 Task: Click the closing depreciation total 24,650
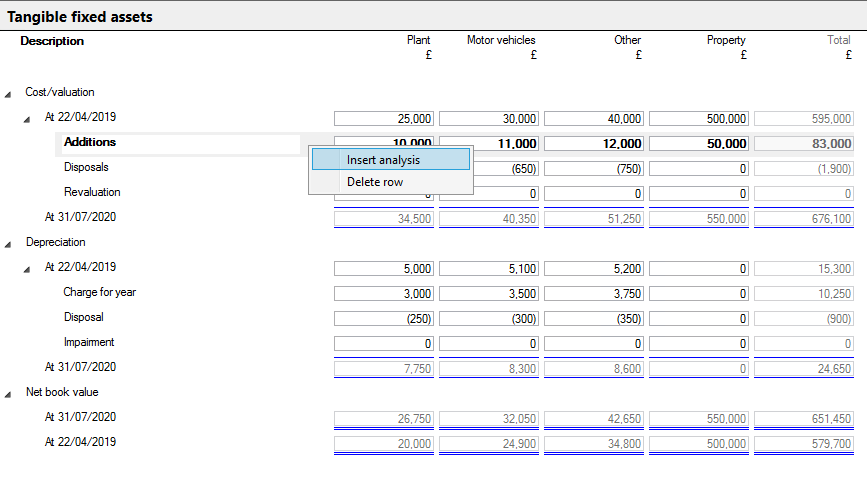(x=804, y=369)
